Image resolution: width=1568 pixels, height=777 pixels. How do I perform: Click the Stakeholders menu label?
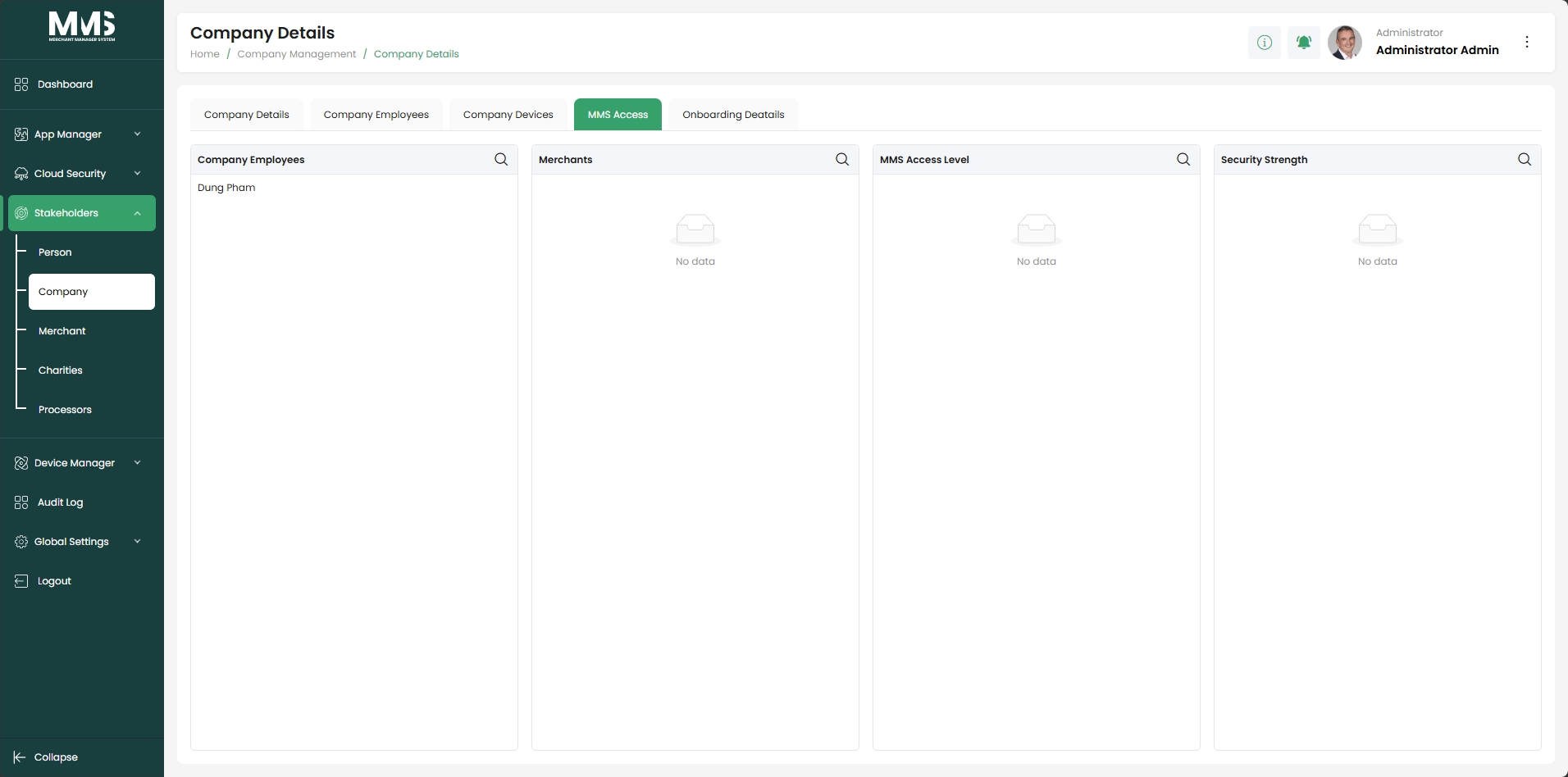[x=66, y=213]
